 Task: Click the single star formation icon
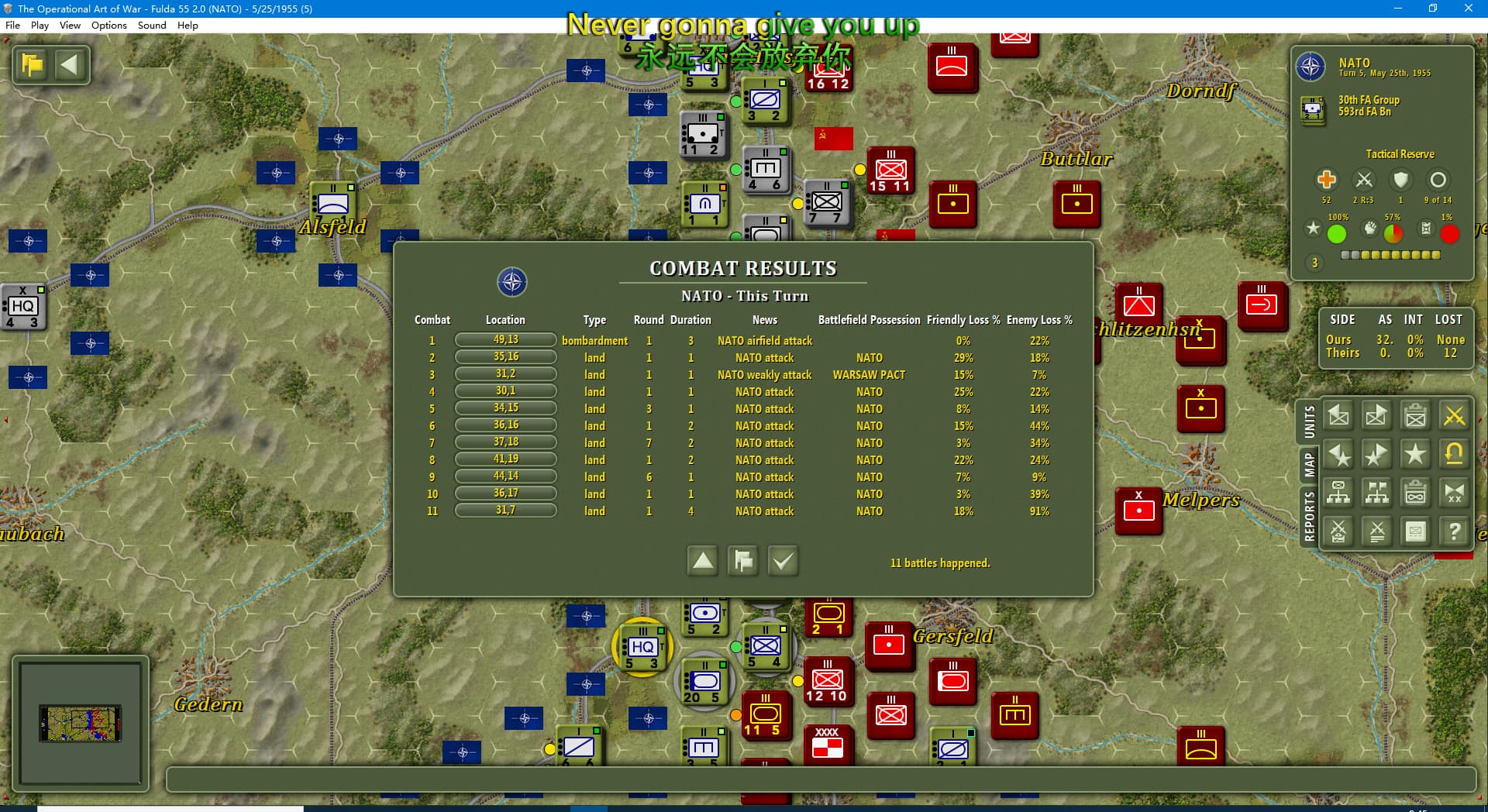[x=1416, y=455]
